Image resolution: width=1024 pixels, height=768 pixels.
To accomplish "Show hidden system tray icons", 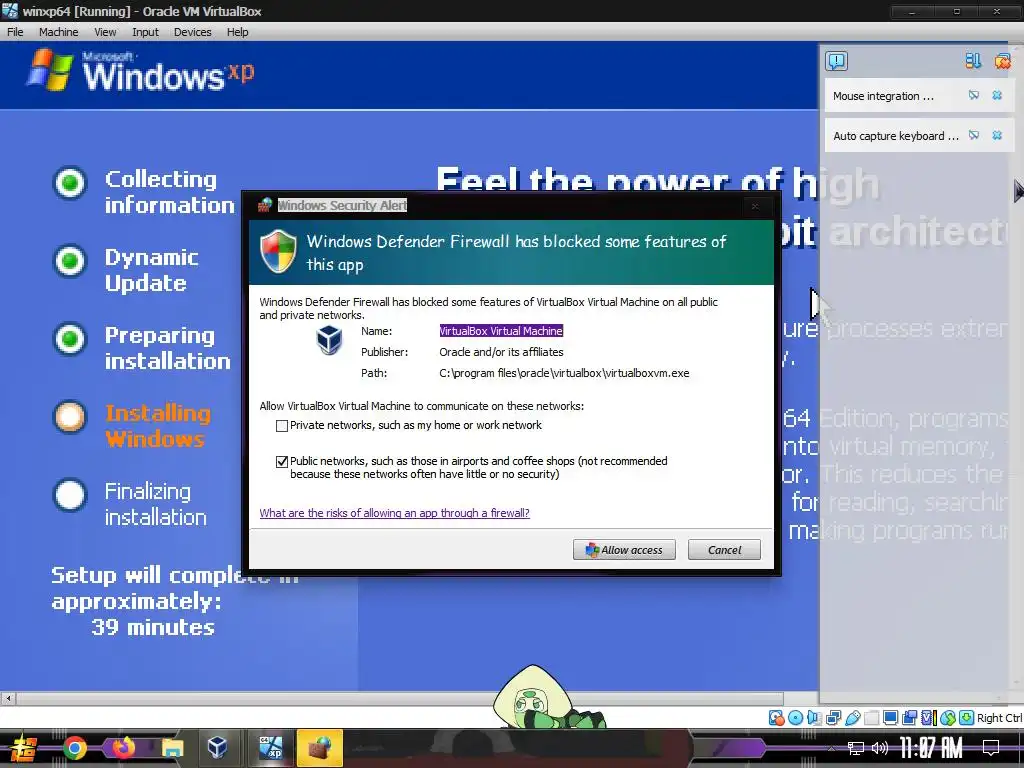I will pos(831,748).
